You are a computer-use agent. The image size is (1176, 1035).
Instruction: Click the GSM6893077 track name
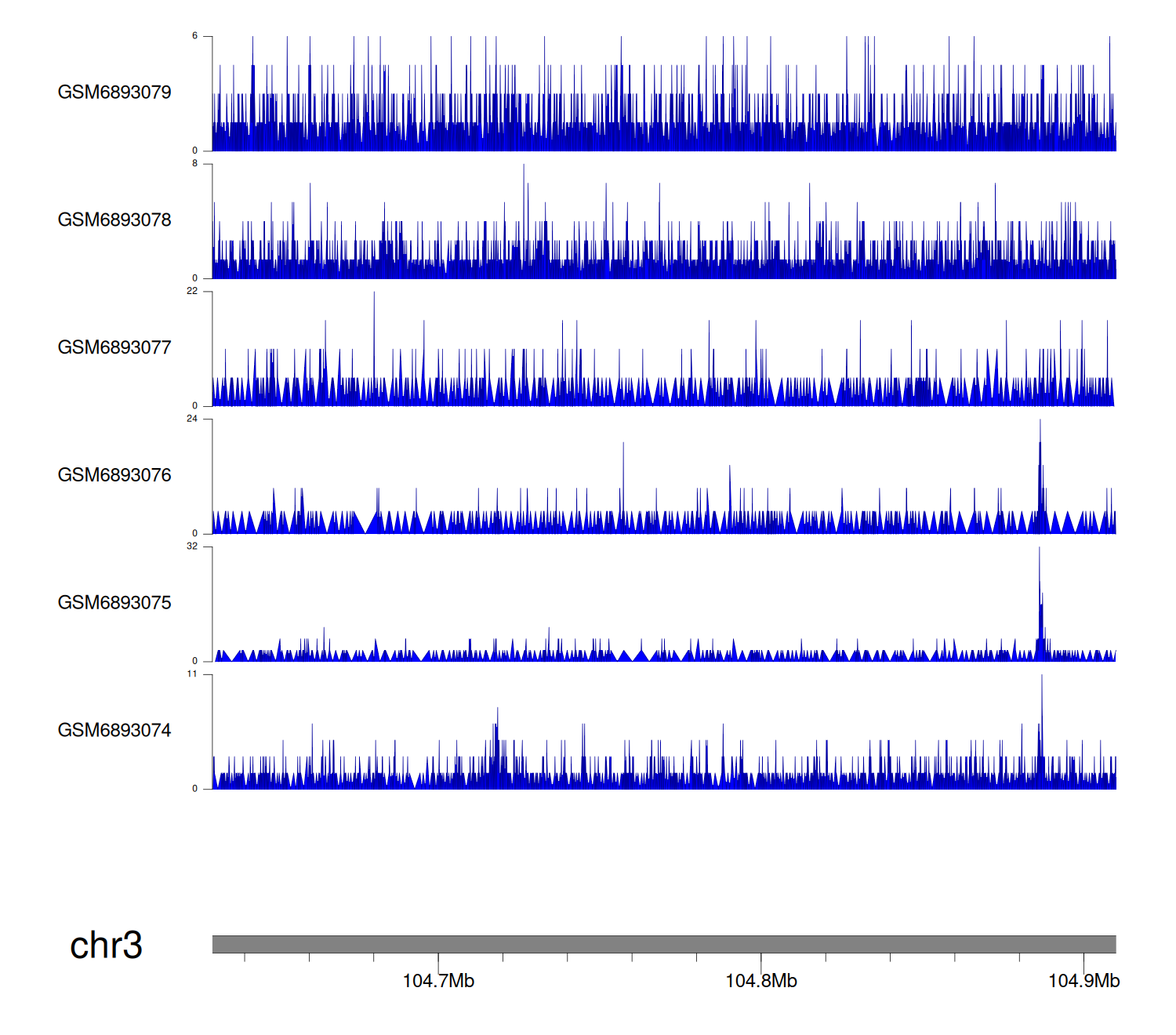pyautogui.click(x=114, y=348)
